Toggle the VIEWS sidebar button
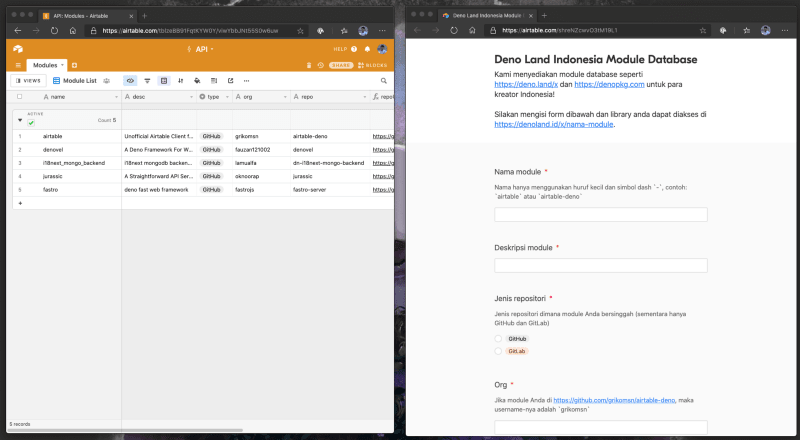This screenshot has width=800, height=440. (29, 81)
